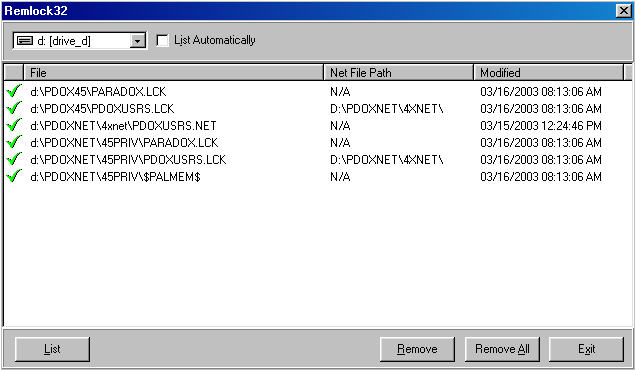Click N/A net path of 45PRIV\PARADOX.LCK row
Viewport: 635px width, 370px height.
[x=340, y=142]
